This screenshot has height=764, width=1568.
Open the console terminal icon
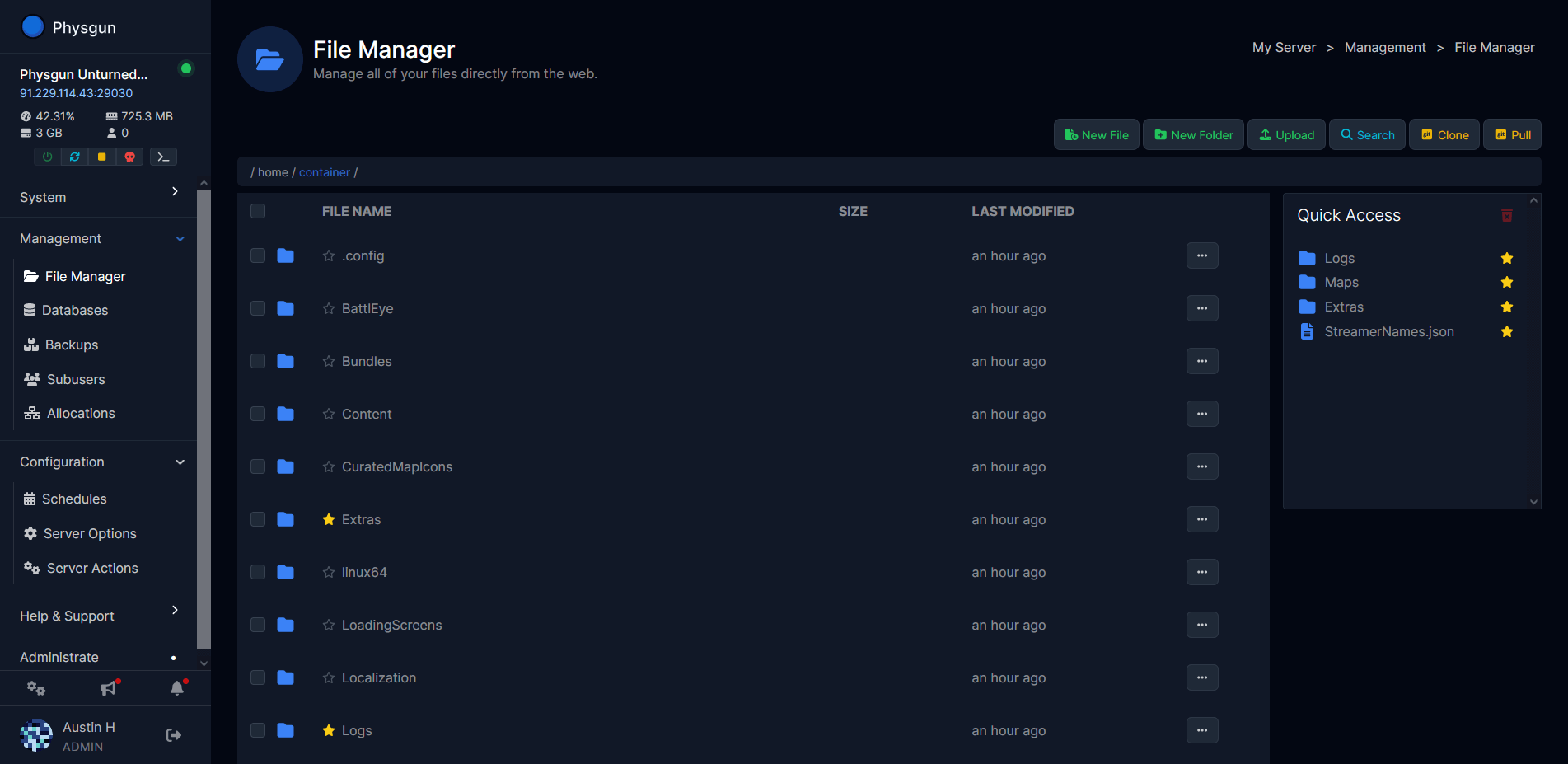coord(163,157)
